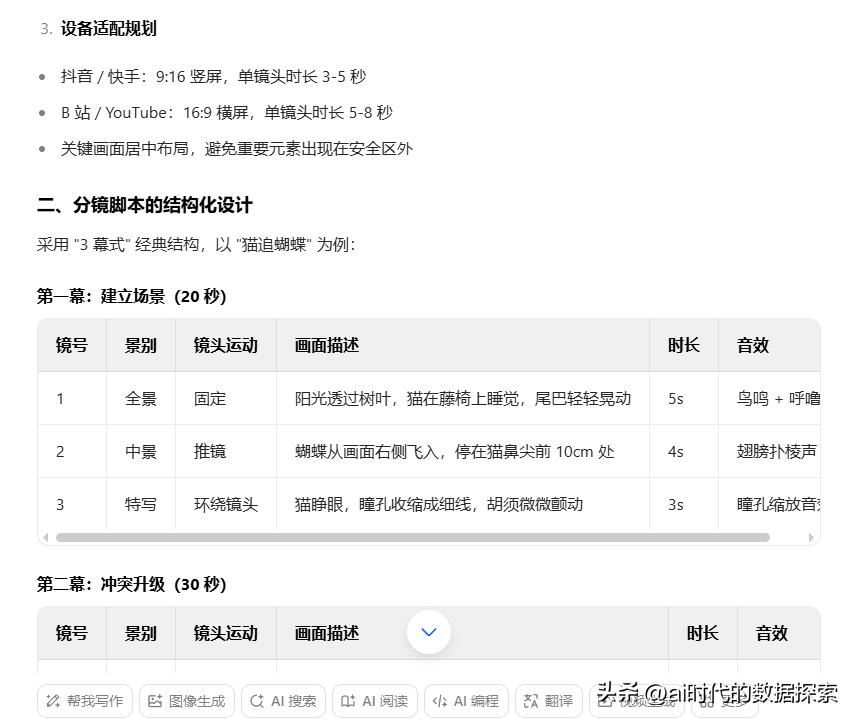Open the AI 阅读 reading tool

[375, 701]
